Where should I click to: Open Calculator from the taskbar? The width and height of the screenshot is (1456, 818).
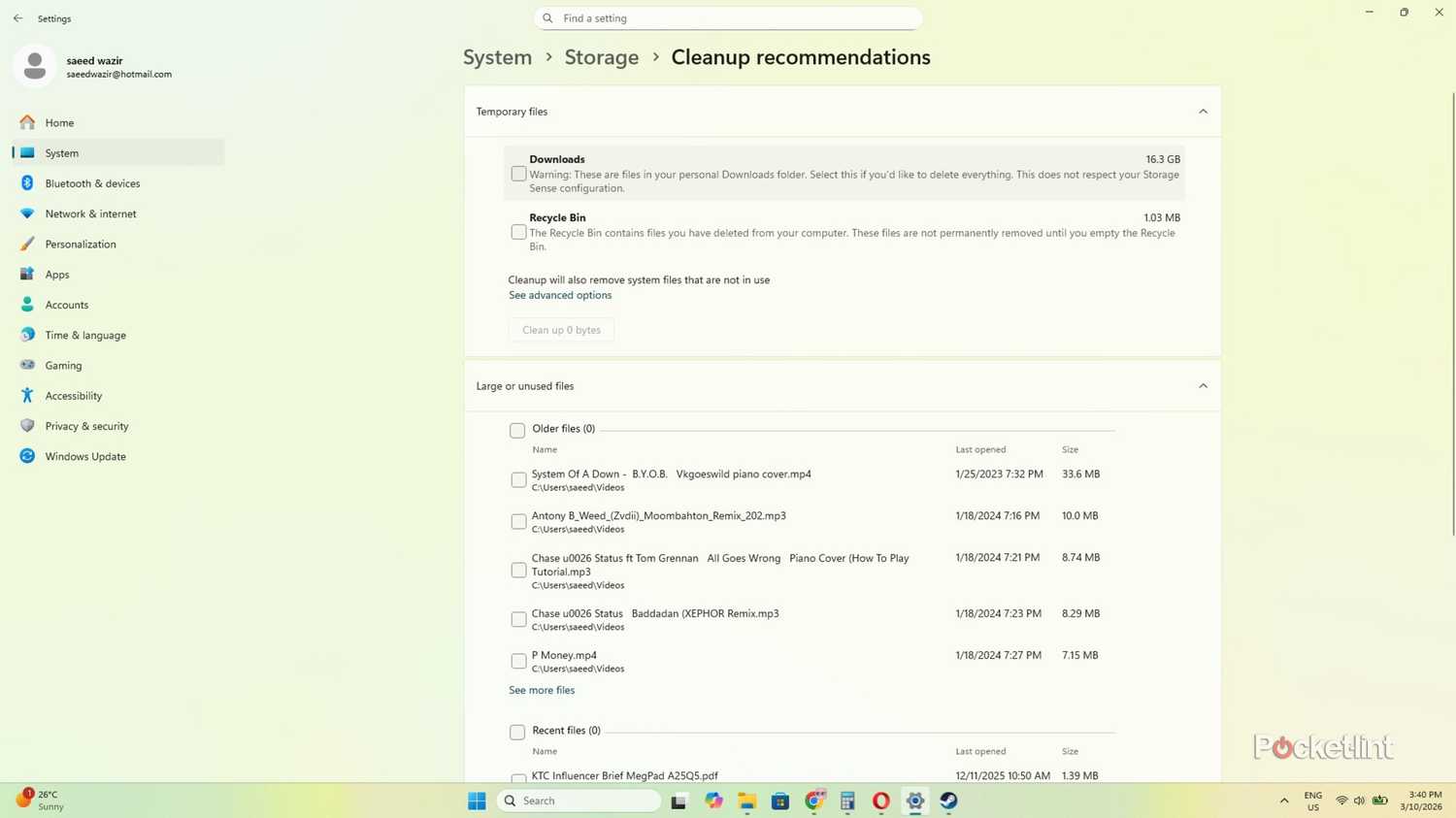[845, 801]
